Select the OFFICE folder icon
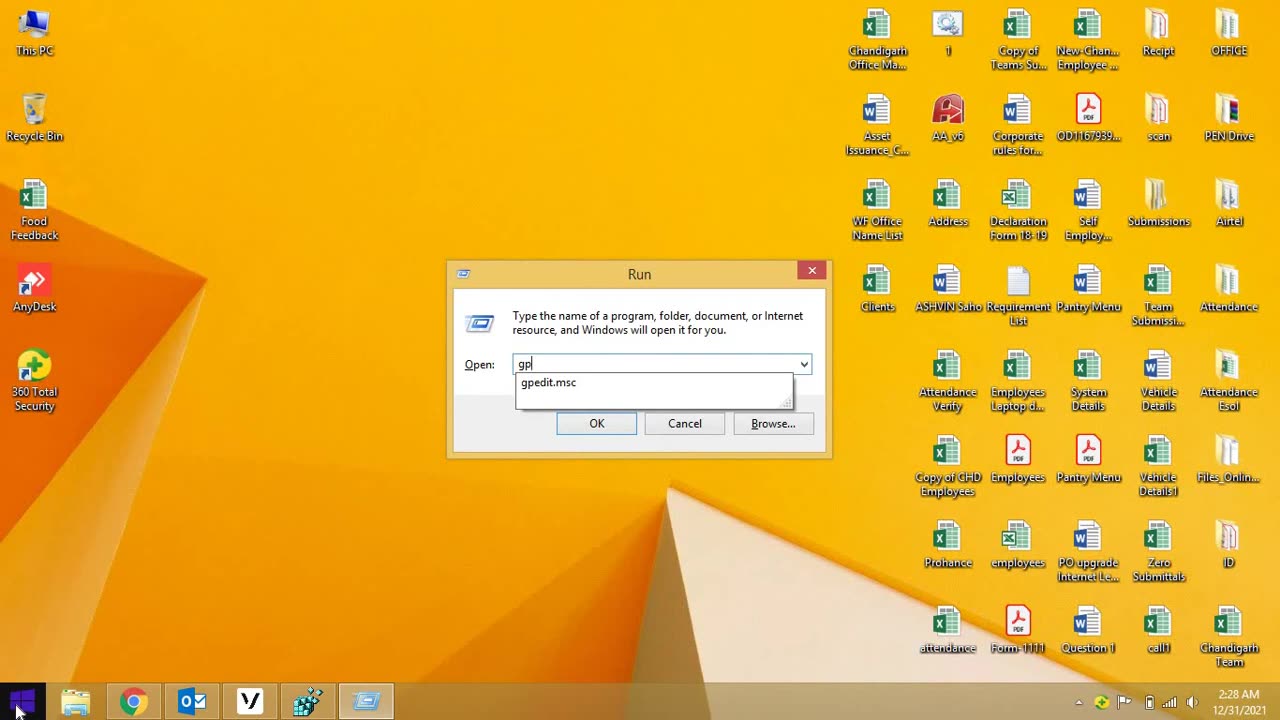 point(1229,33)
